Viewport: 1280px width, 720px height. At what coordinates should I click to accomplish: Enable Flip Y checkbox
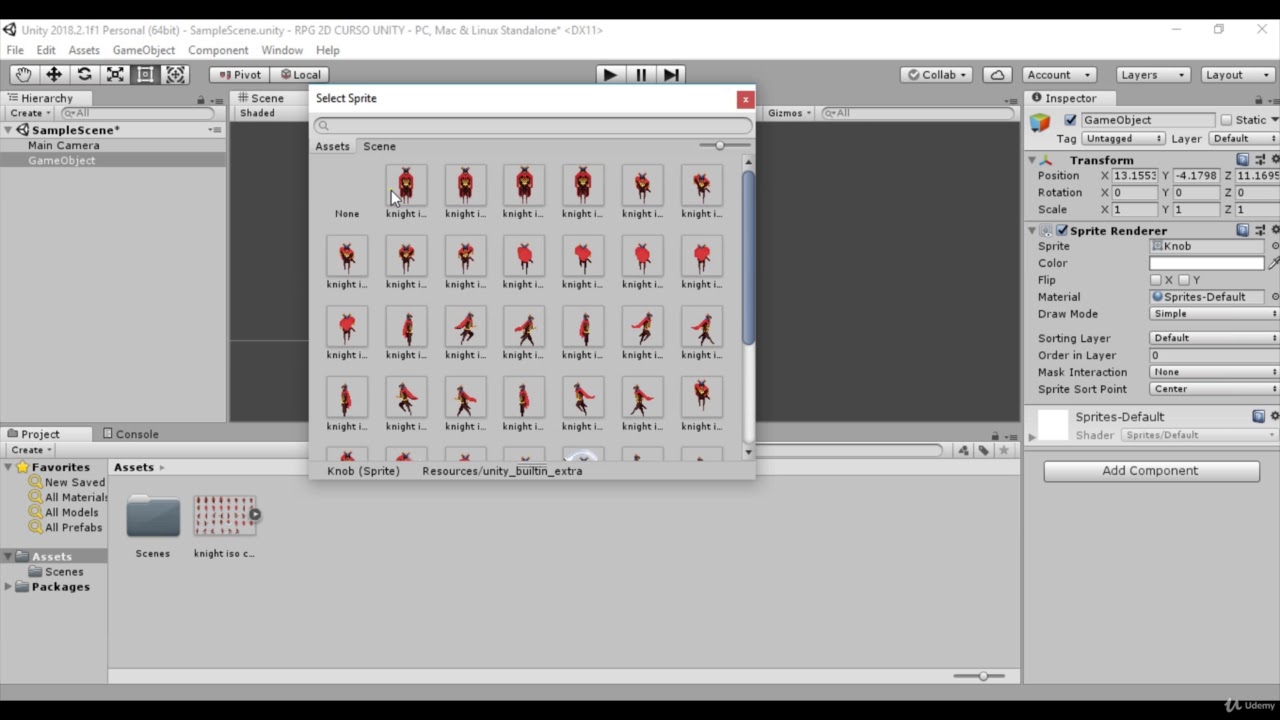pos(1184,280)
